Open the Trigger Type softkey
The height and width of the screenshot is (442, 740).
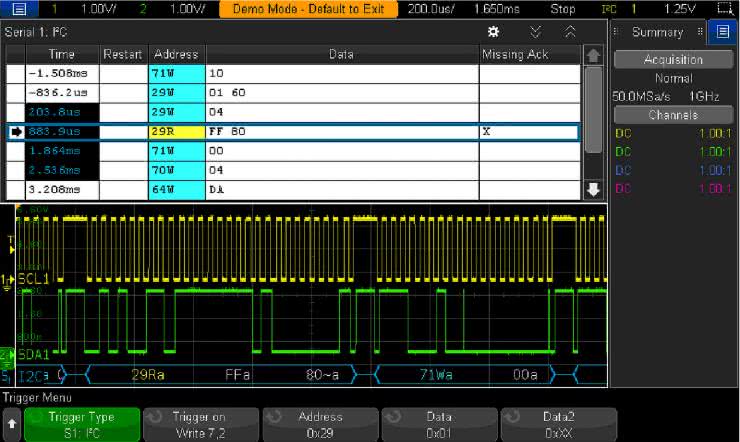click(x=80, y=424)
